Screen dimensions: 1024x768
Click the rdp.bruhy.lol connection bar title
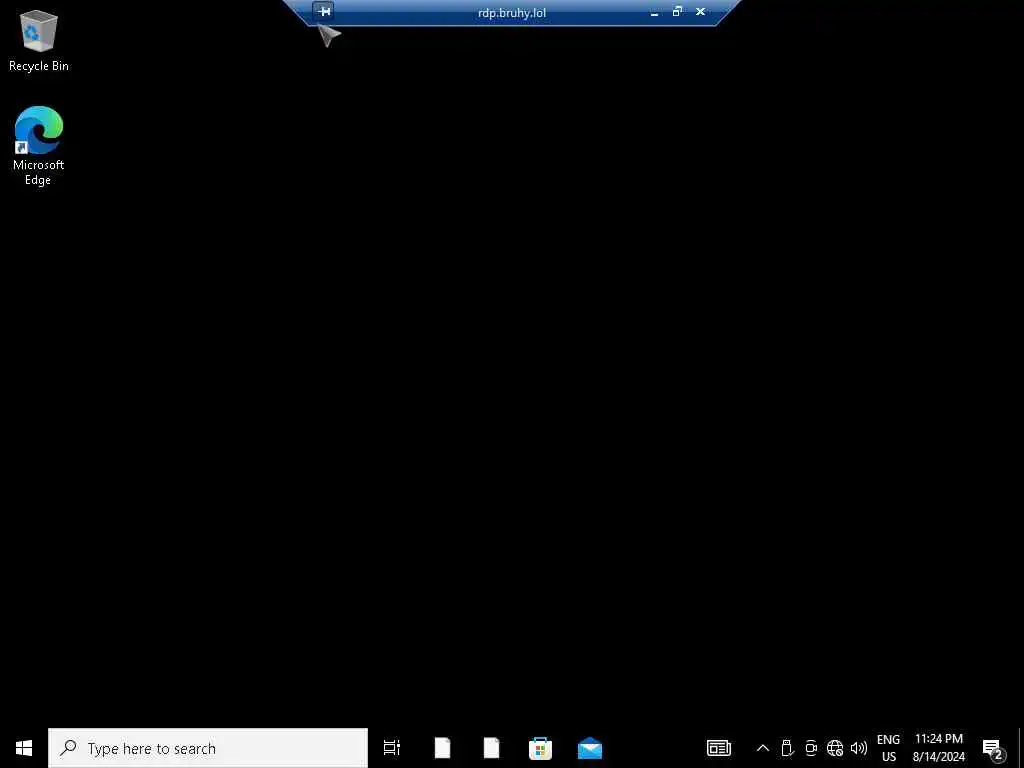click(x=511, y=12)
